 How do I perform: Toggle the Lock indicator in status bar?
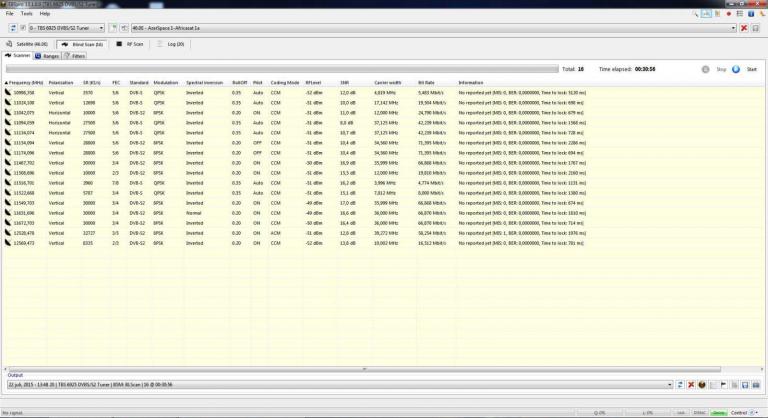coord(681,412)
